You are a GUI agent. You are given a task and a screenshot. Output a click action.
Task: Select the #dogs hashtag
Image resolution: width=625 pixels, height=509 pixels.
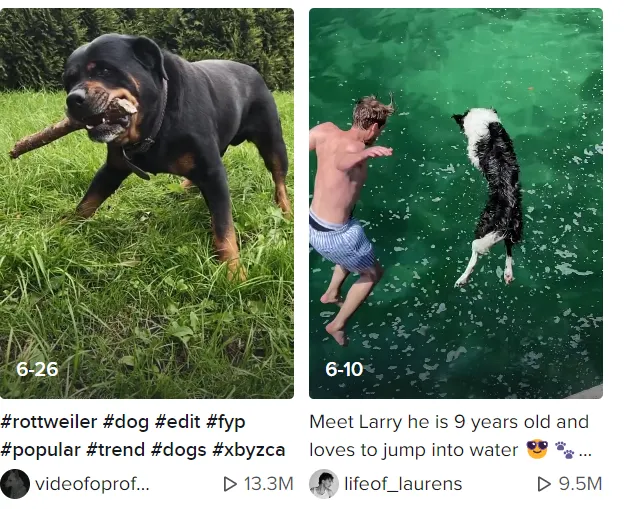(x=179, y=450)
